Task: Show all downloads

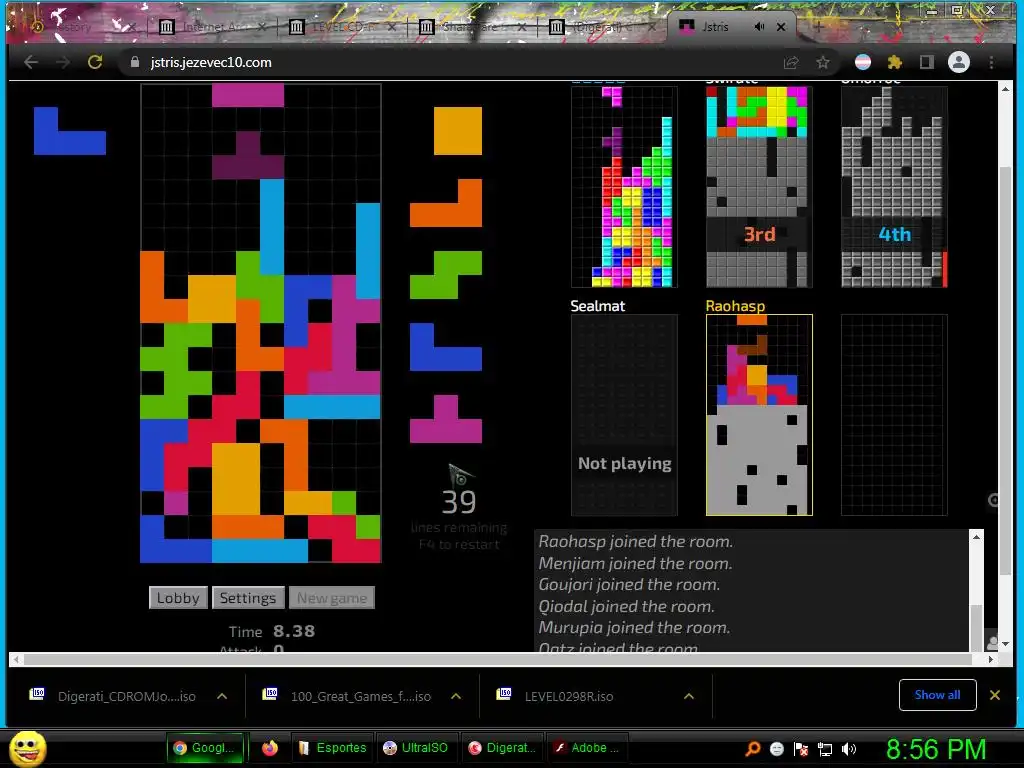Action: pos(937,695)
